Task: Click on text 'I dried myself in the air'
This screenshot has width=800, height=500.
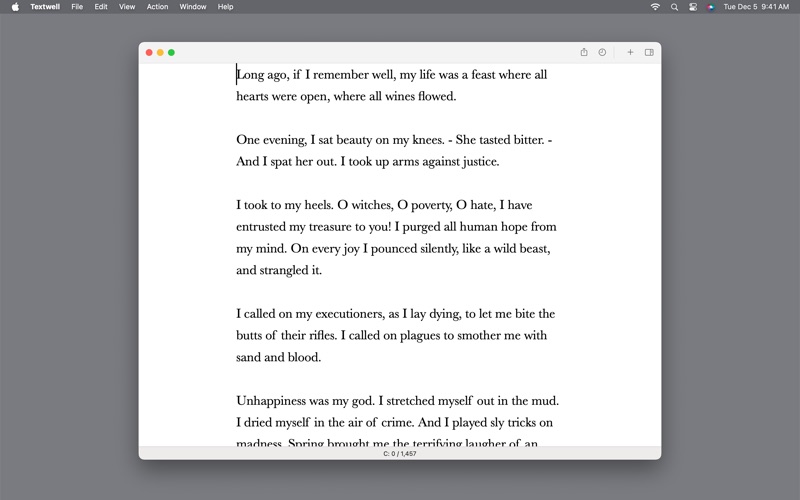Action: point(299,422)
